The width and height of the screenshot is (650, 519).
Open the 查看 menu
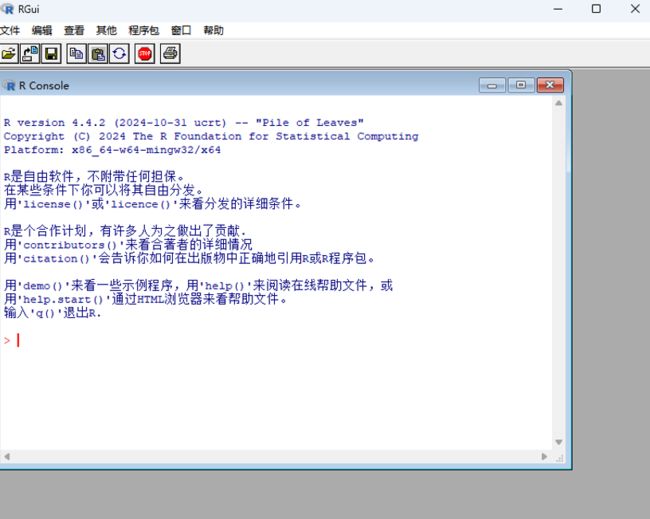click(x=74, y=30)
